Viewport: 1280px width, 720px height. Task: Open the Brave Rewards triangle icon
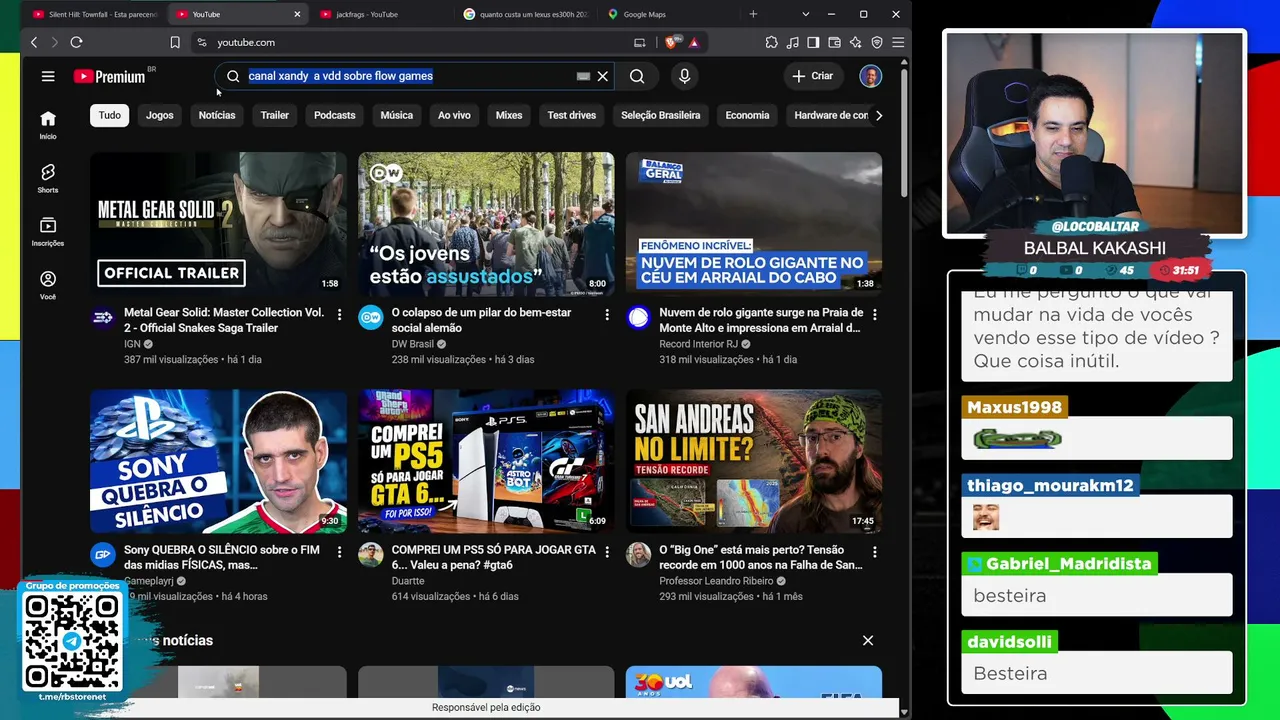694,42
